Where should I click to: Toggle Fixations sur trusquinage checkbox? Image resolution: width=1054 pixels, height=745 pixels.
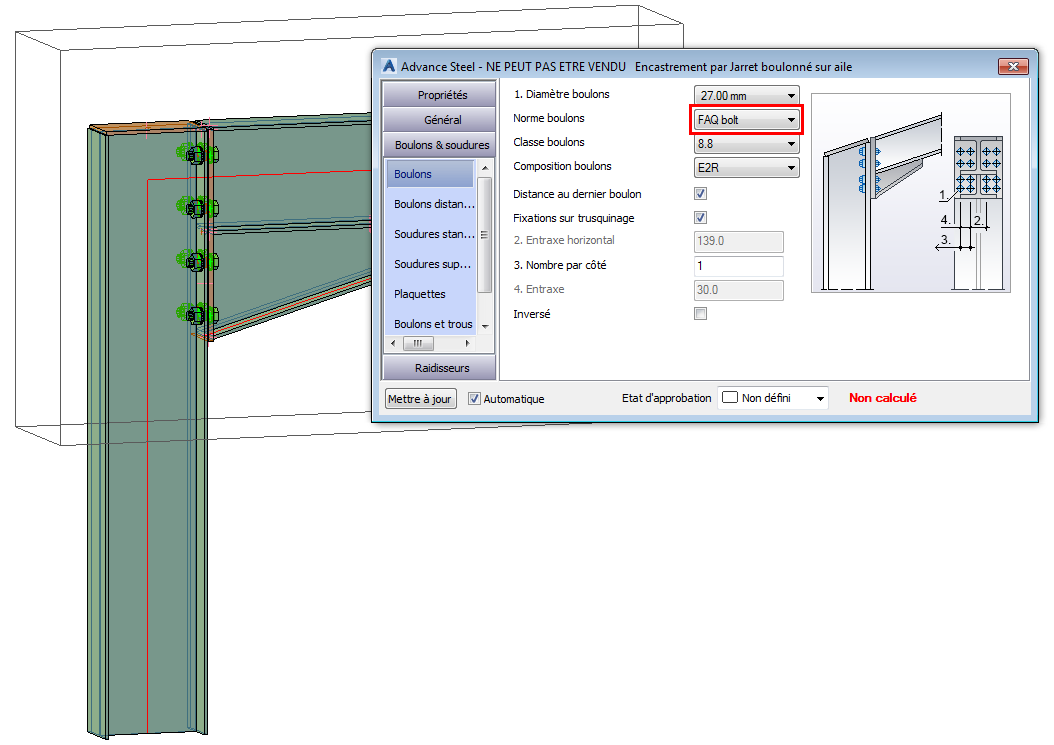pyautogui.click(x=700, y=217)
